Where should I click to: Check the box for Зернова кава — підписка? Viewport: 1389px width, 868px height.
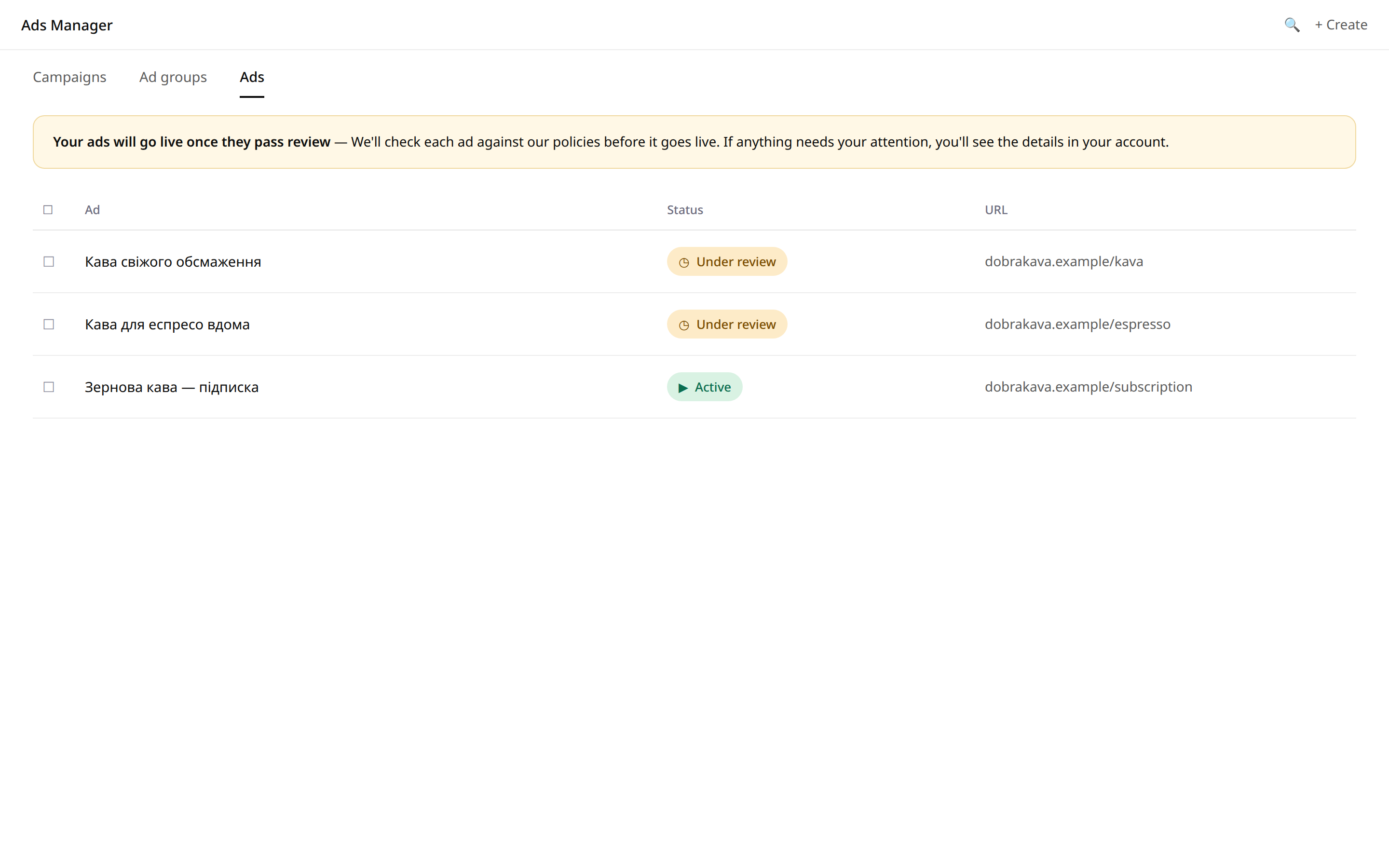coord(49,387)
